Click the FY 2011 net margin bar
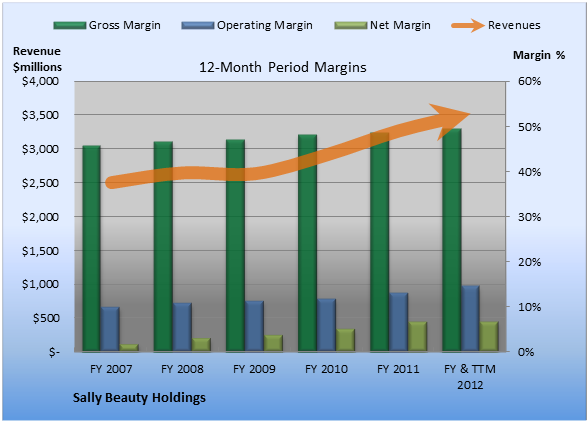Image resolution: width=588 pixels, height=422 pixels. [x=417, y=336]
